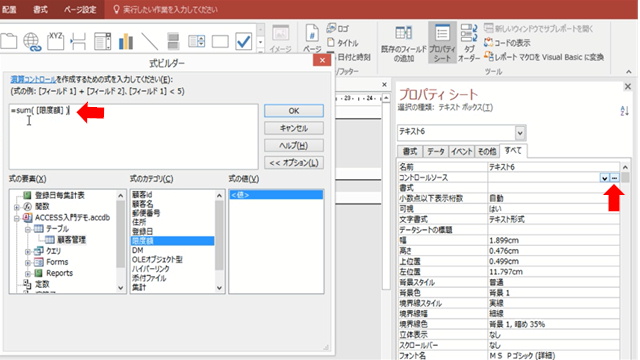This screenshot has width=640, height=360.
Task: Close the プロパティシート pane
Action: coord(628,87)
